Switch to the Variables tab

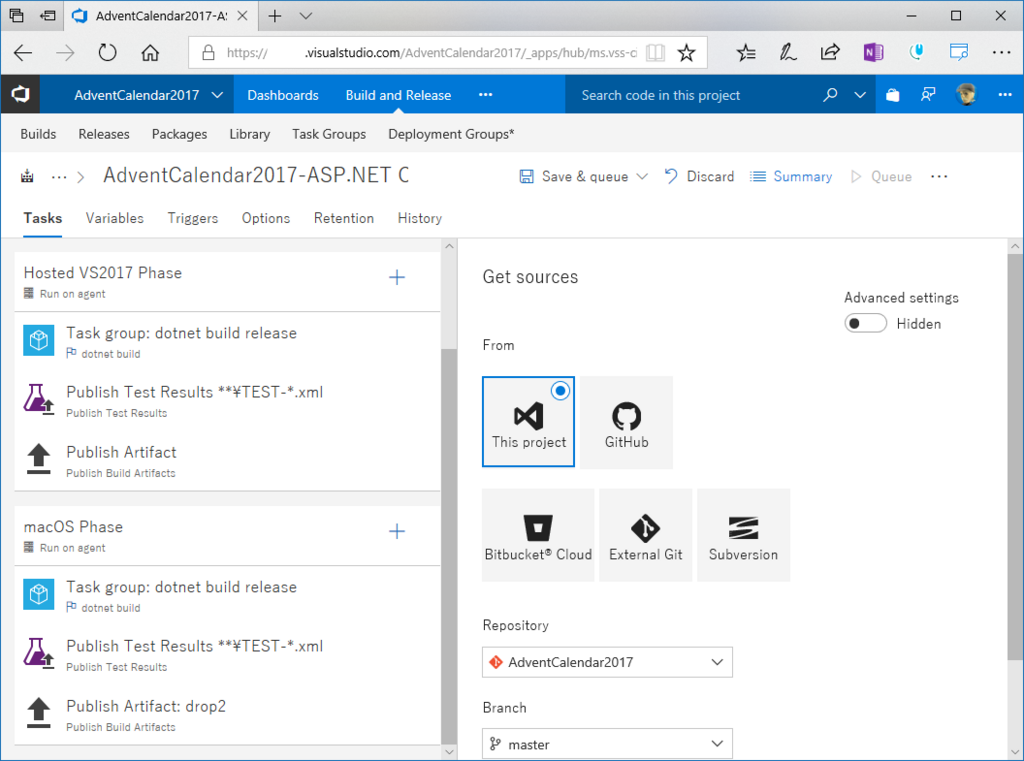[x=114, y=218]
